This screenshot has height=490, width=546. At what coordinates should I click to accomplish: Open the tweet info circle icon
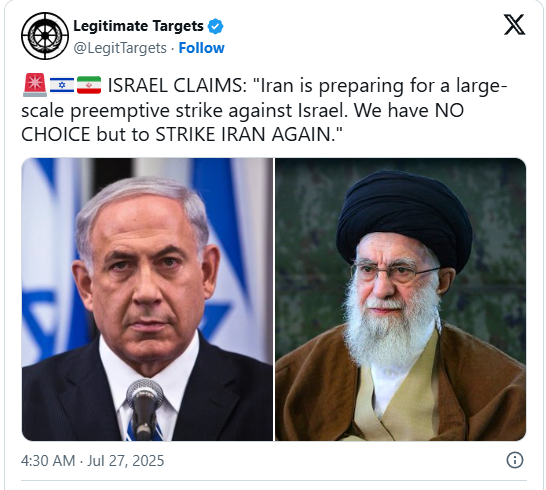pos(515,460)
